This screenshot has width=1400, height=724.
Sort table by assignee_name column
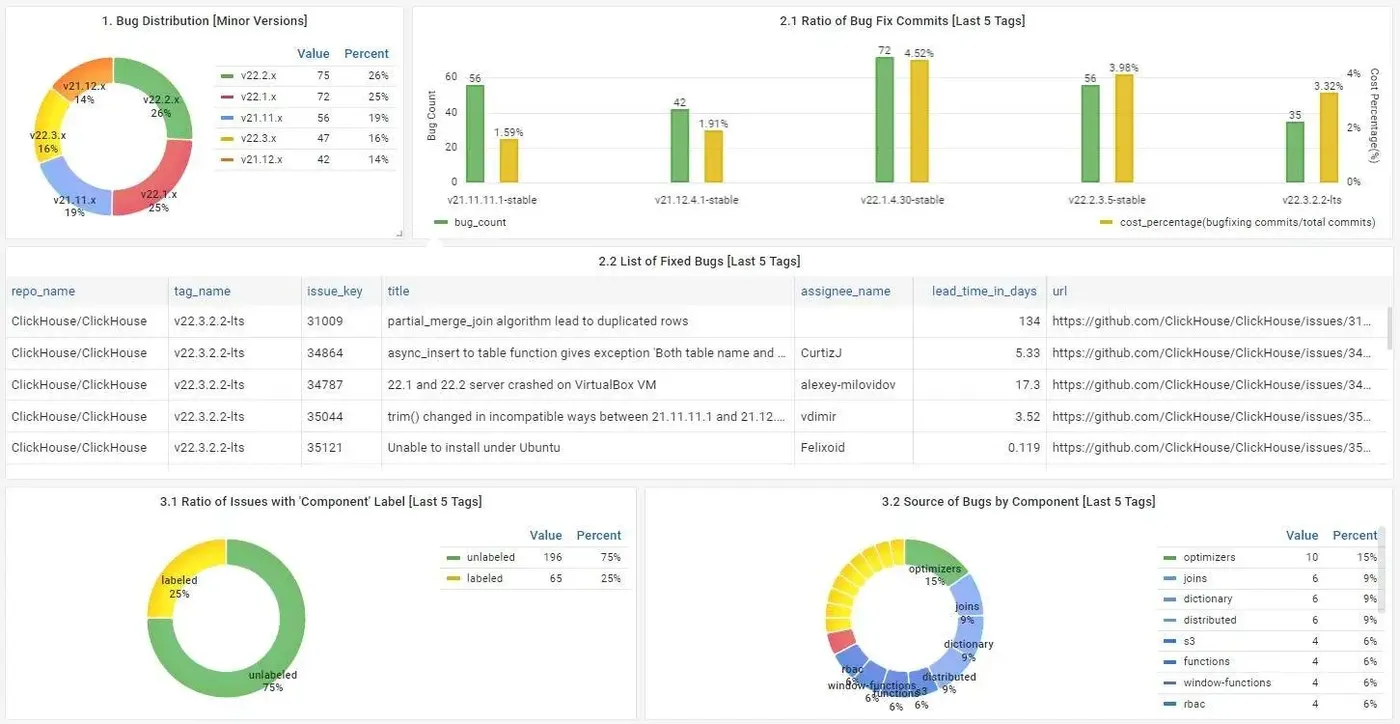(845, 291)
